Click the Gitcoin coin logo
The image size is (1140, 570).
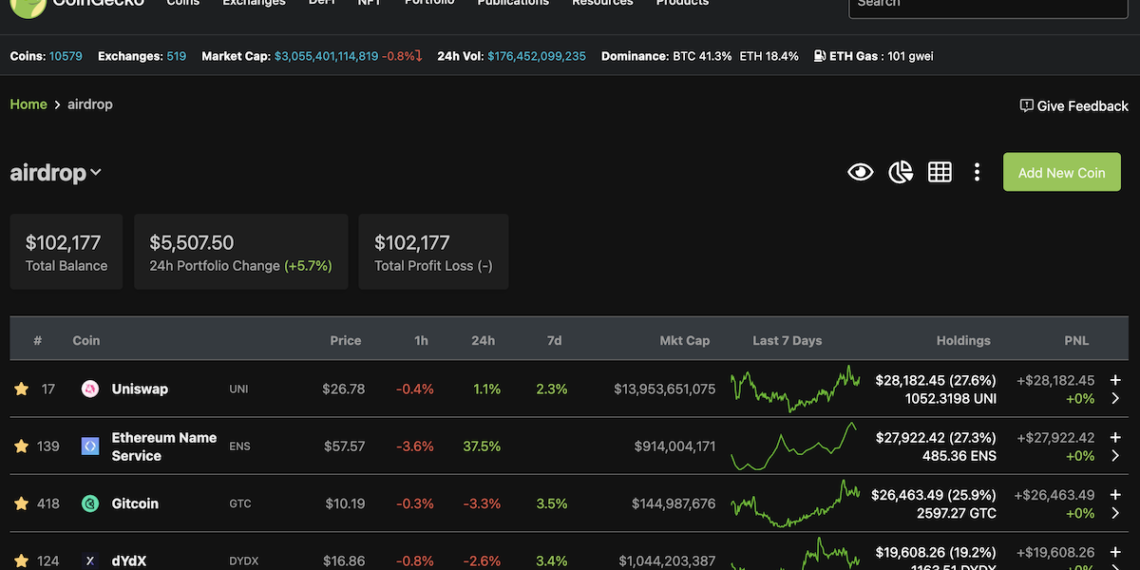coord(90,503)
